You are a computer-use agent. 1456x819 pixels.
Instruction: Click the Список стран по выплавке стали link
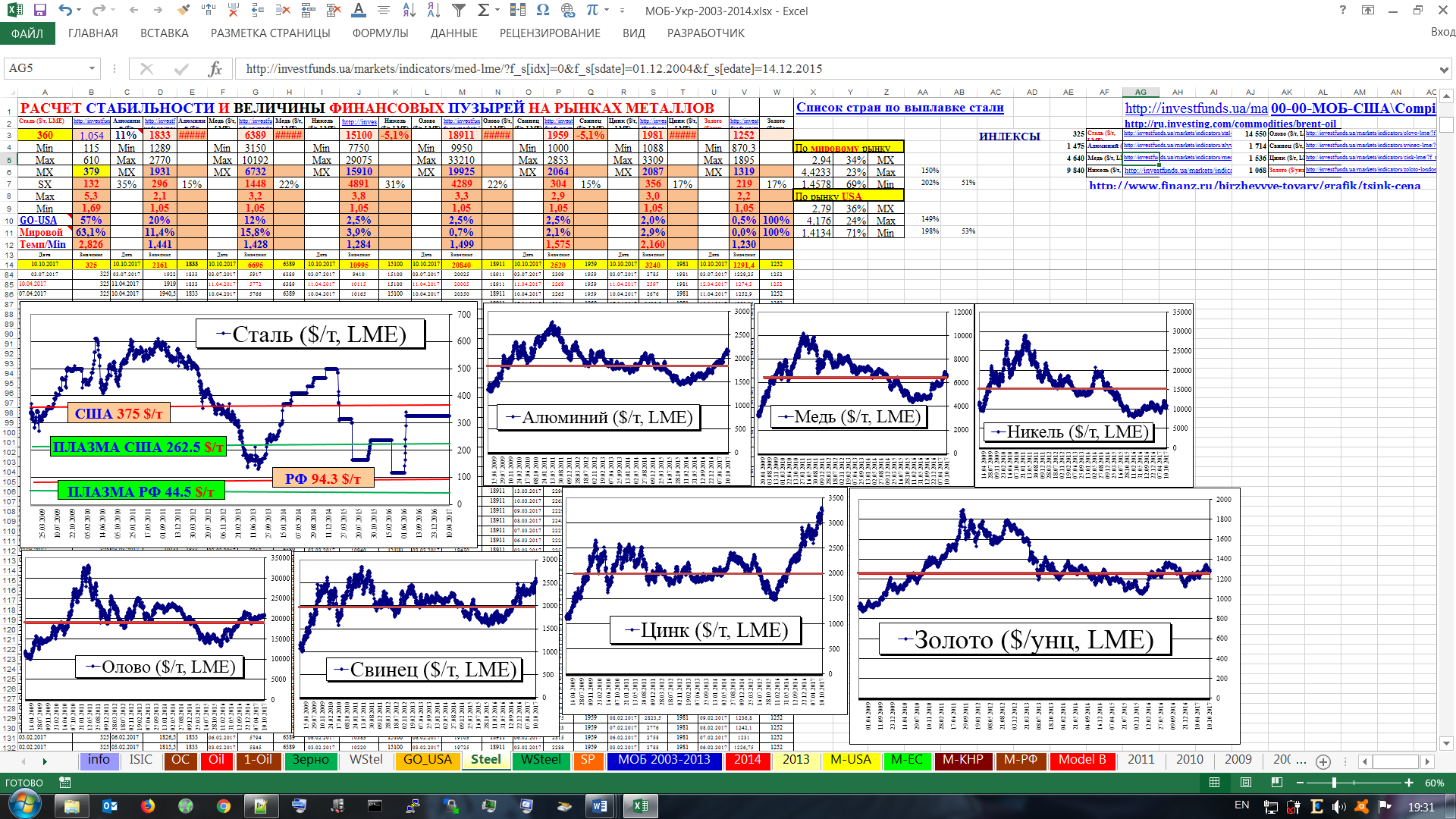pyautogui.click(x=899, y=108)
